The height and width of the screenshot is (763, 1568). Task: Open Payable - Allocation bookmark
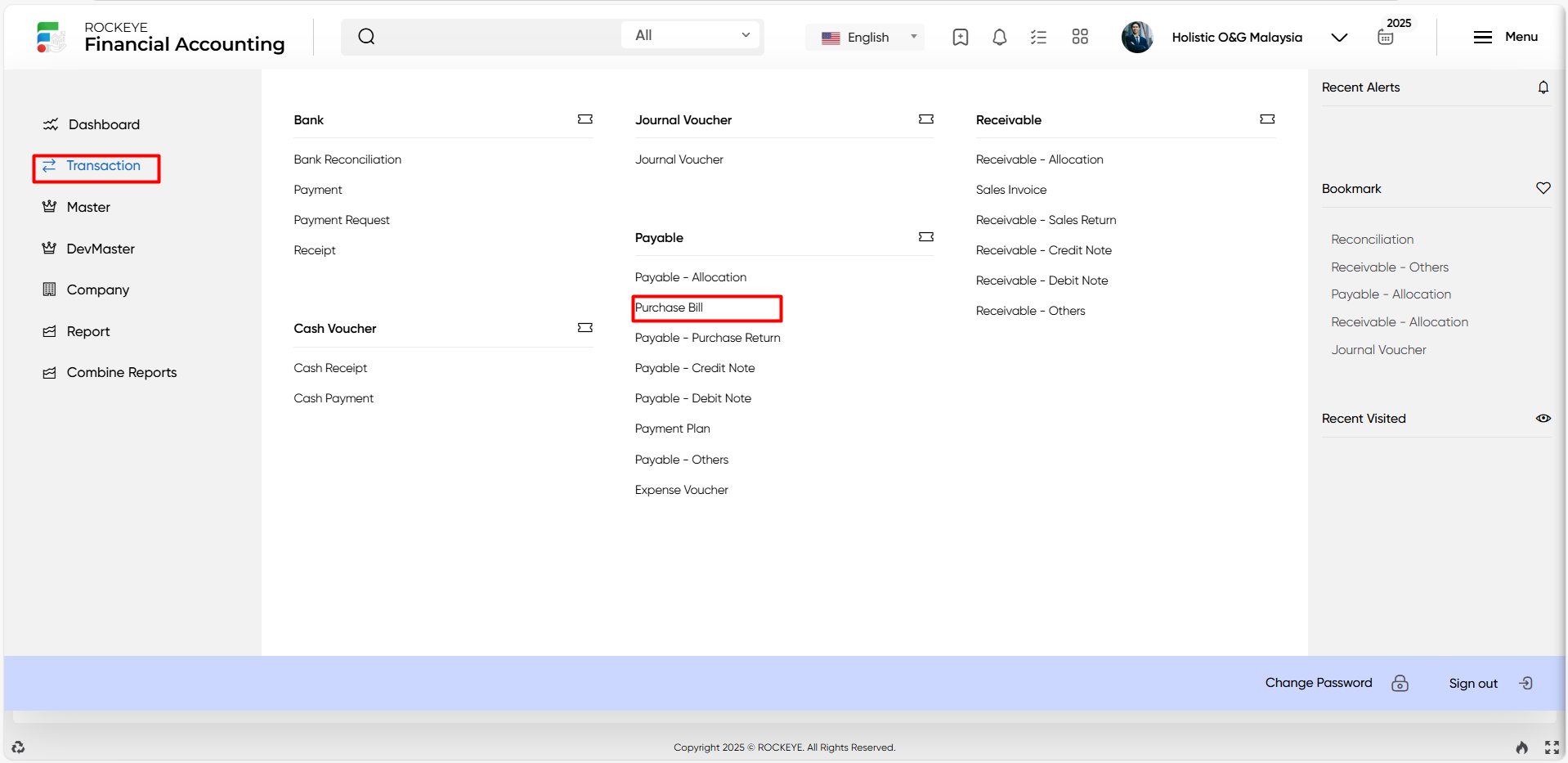[1391, 294]
